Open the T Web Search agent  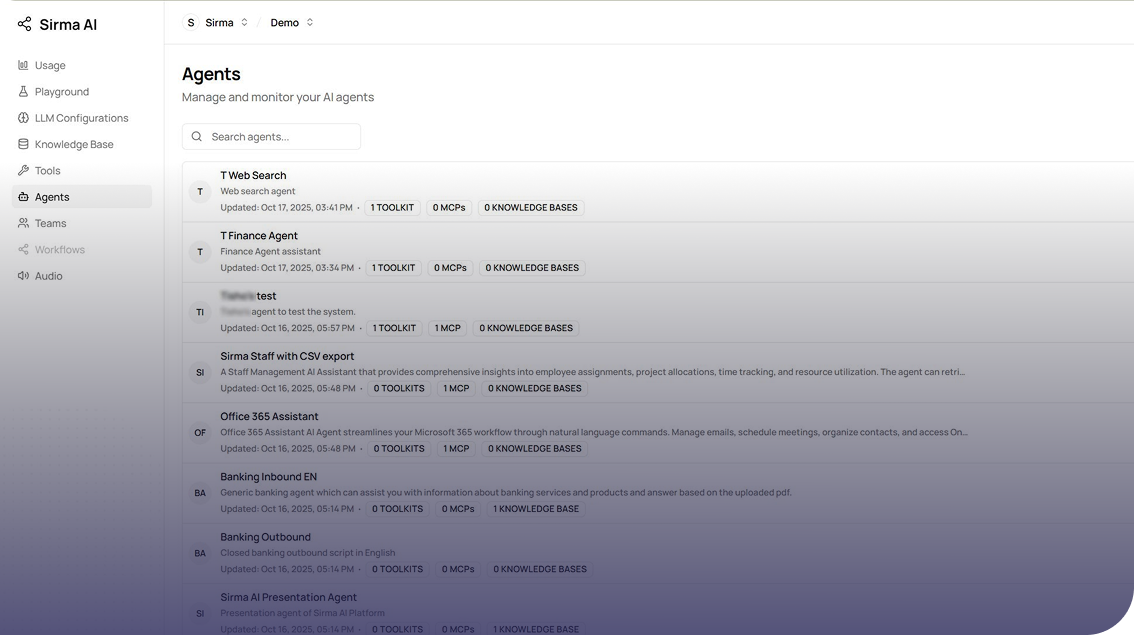click(253, 175)
